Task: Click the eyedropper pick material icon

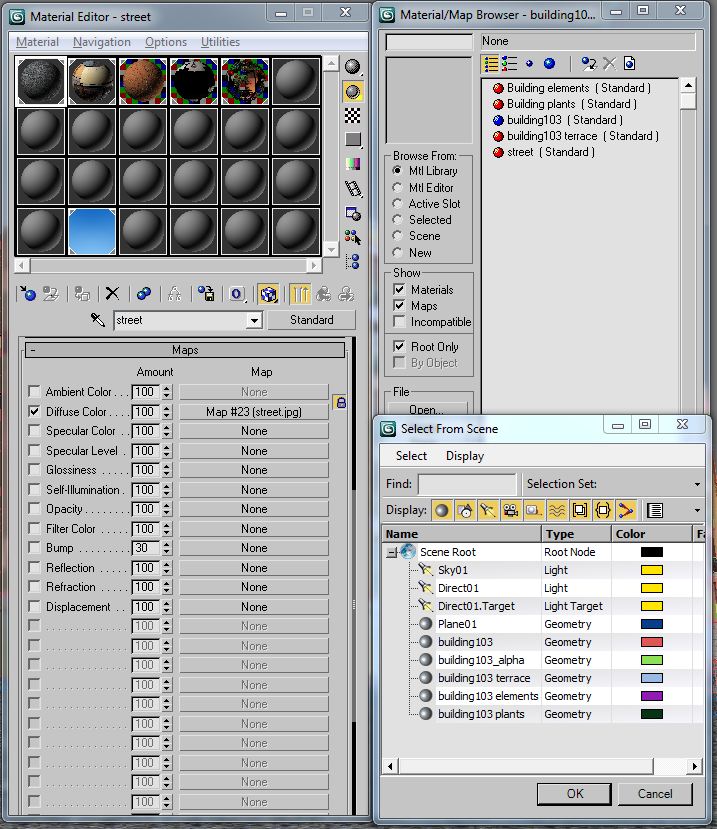Action: (98, 319)
